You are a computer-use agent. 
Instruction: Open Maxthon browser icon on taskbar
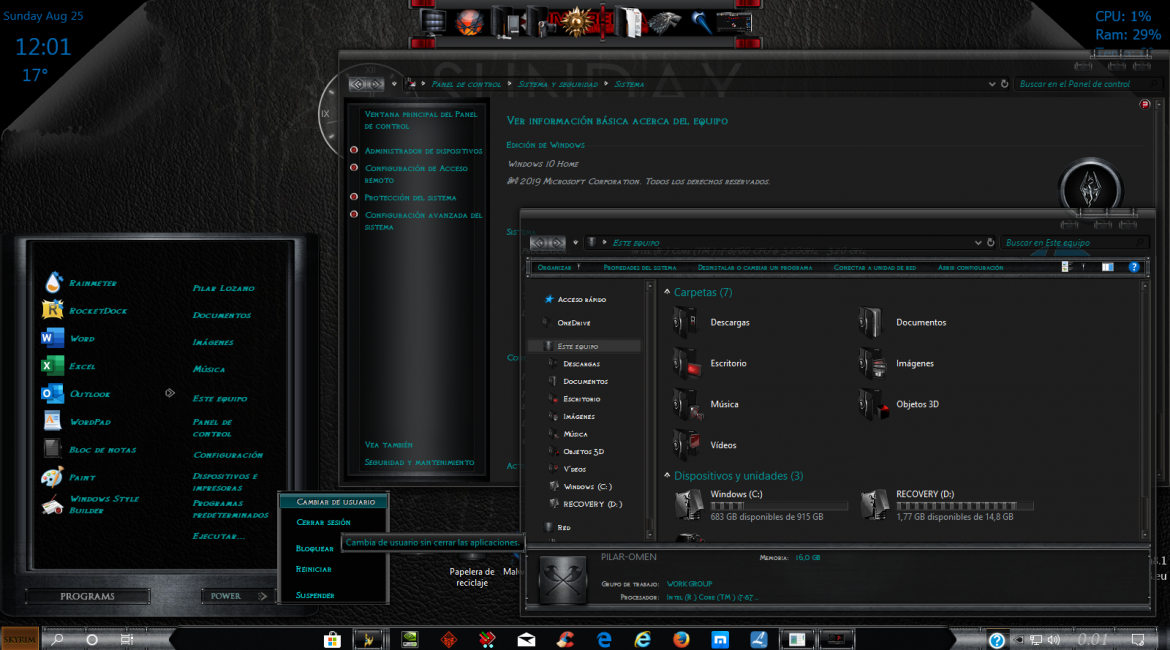719,640
